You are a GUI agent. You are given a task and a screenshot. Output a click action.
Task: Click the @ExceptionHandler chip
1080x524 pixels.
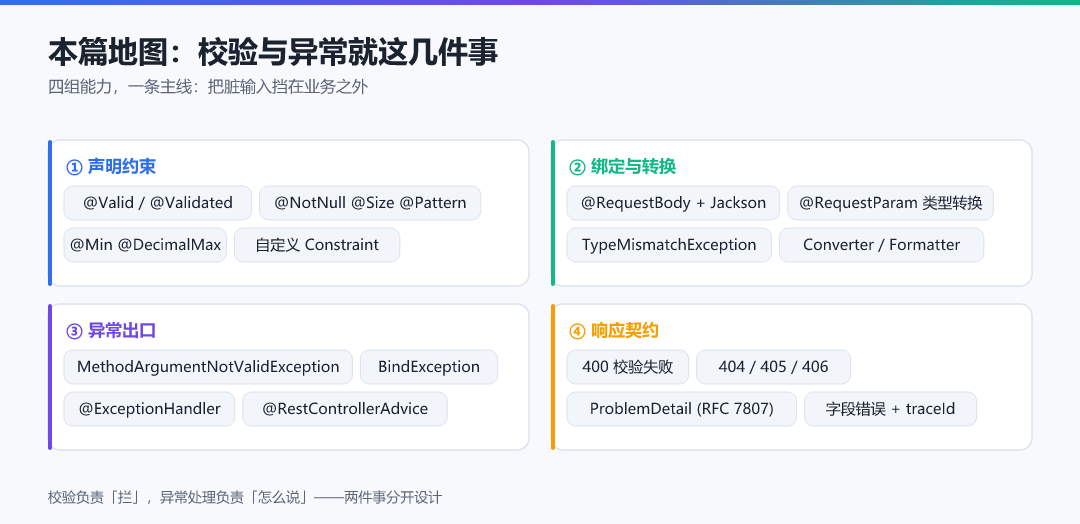click(149, 409)
